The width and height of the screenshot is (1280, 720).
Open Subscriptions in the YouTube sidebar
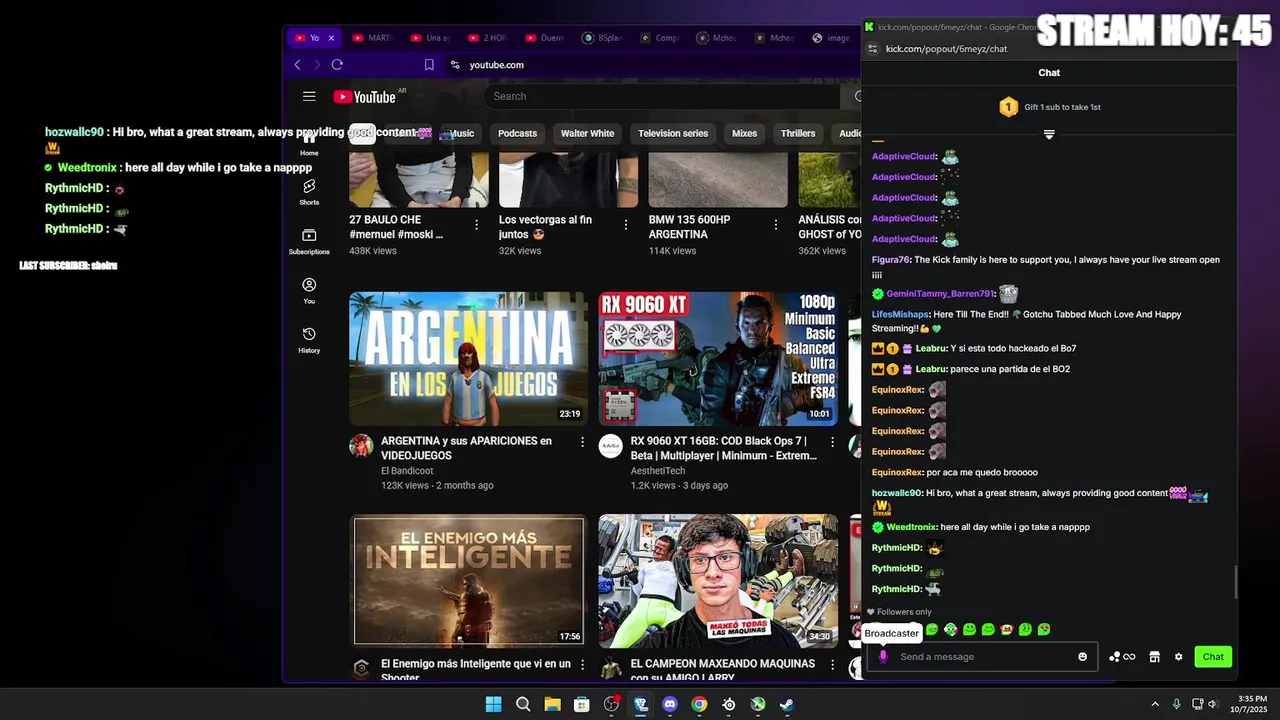pos(309,241)
